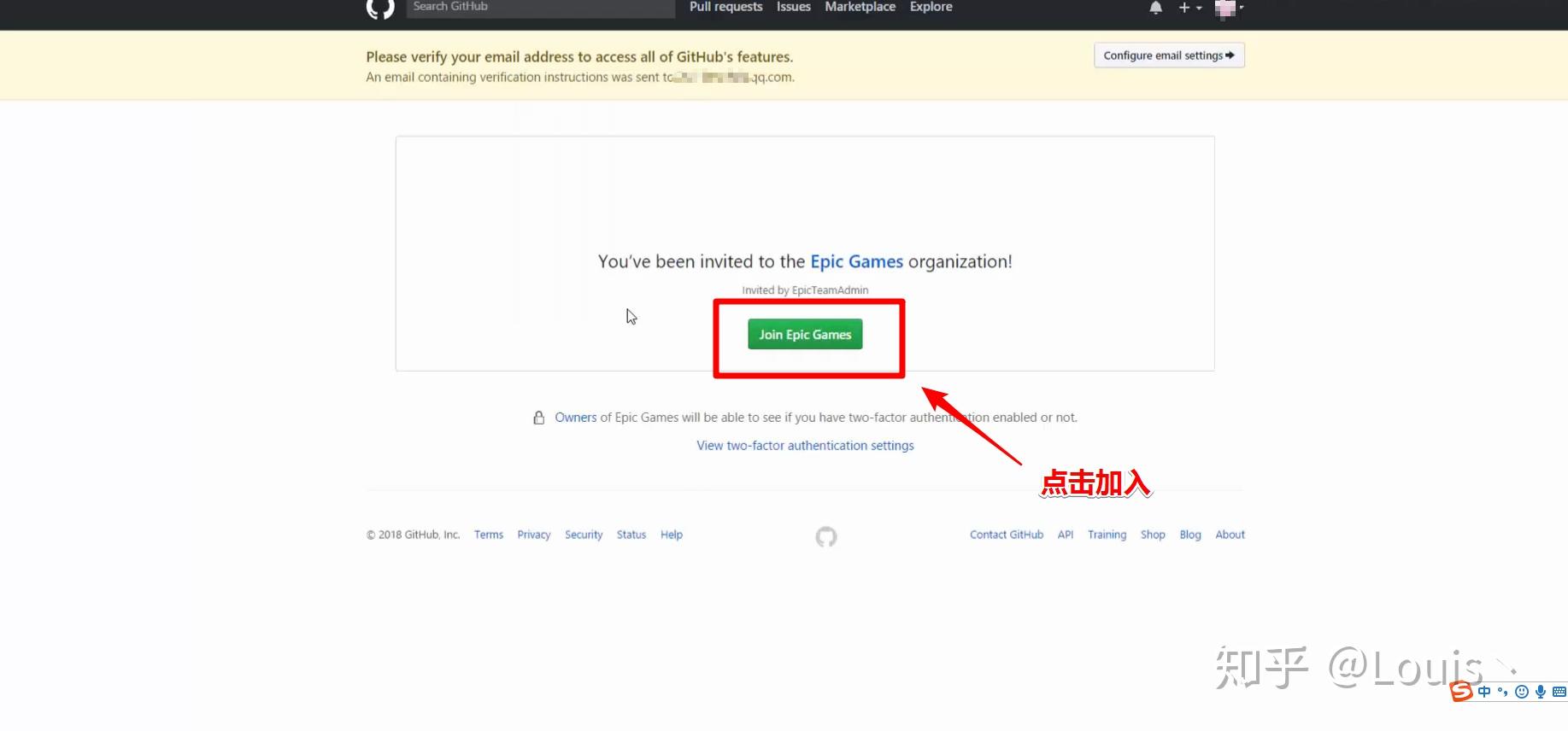Open the Training footer link
This screenshot has height=731, width=1568.
point(1107,535)
